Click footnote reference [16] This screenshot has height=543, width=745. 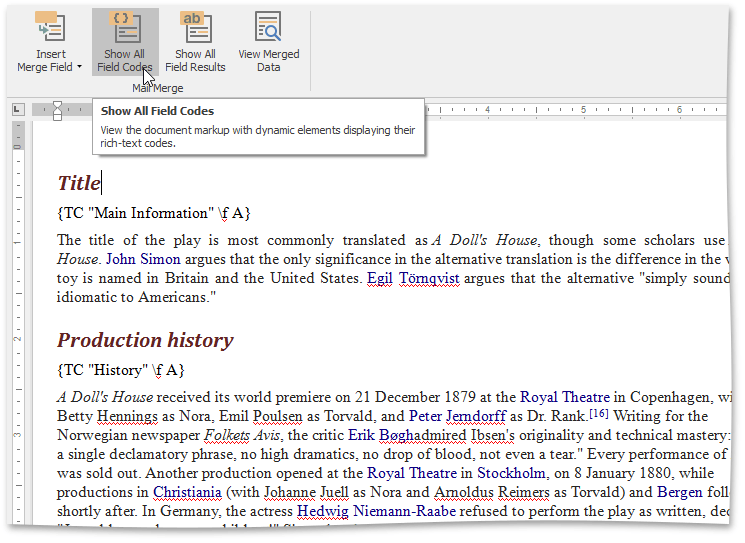[598, 414]
